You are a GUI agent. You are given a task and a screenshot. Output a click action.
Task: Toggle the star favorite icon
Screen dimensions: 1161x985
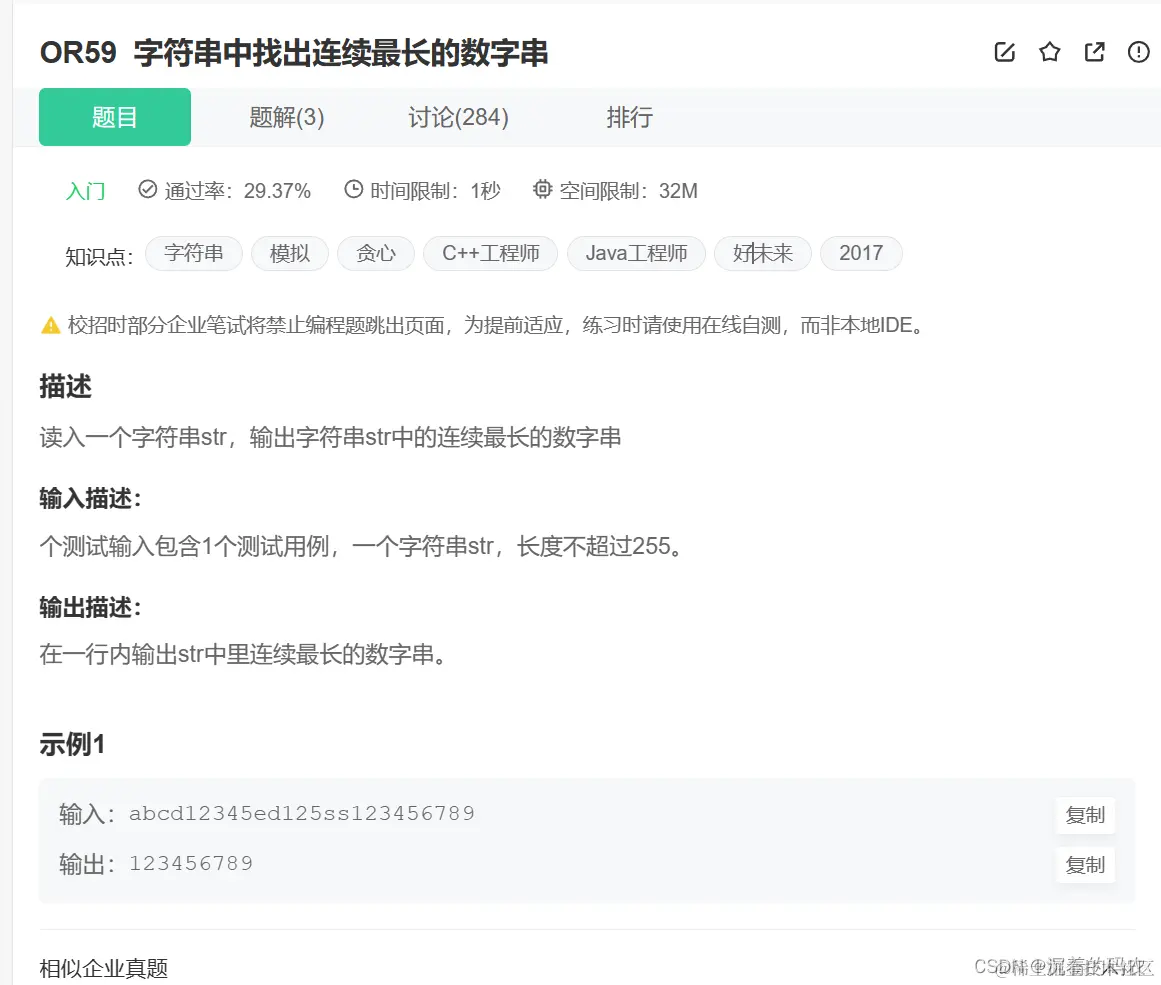click(x=1049, y=52)
